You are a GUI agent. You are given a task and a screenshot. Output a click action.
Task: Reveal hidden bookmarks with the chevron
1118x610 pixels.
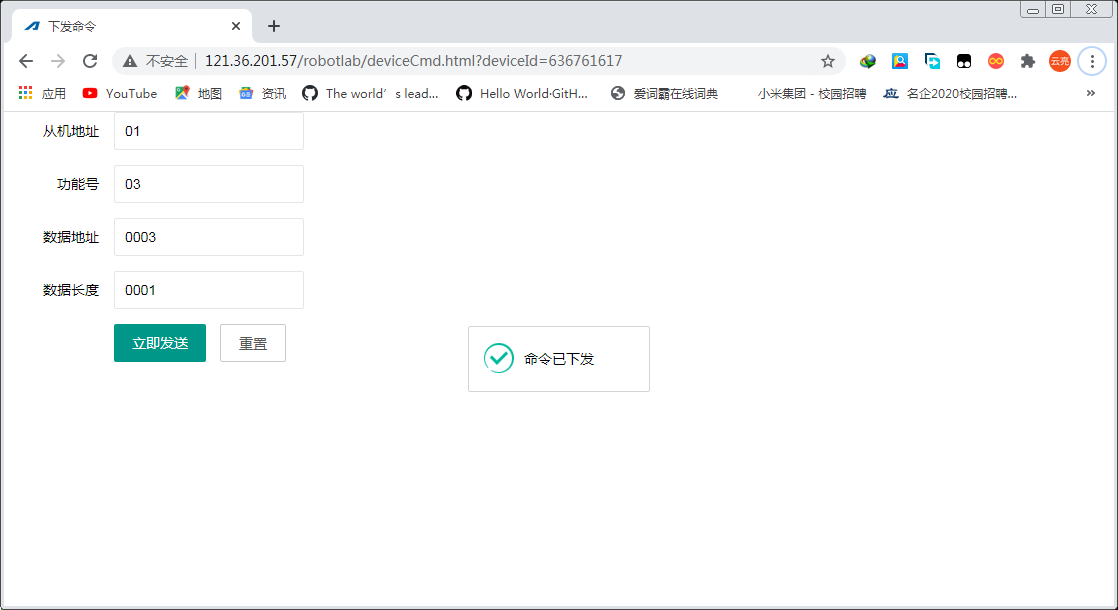point(1090,92)
